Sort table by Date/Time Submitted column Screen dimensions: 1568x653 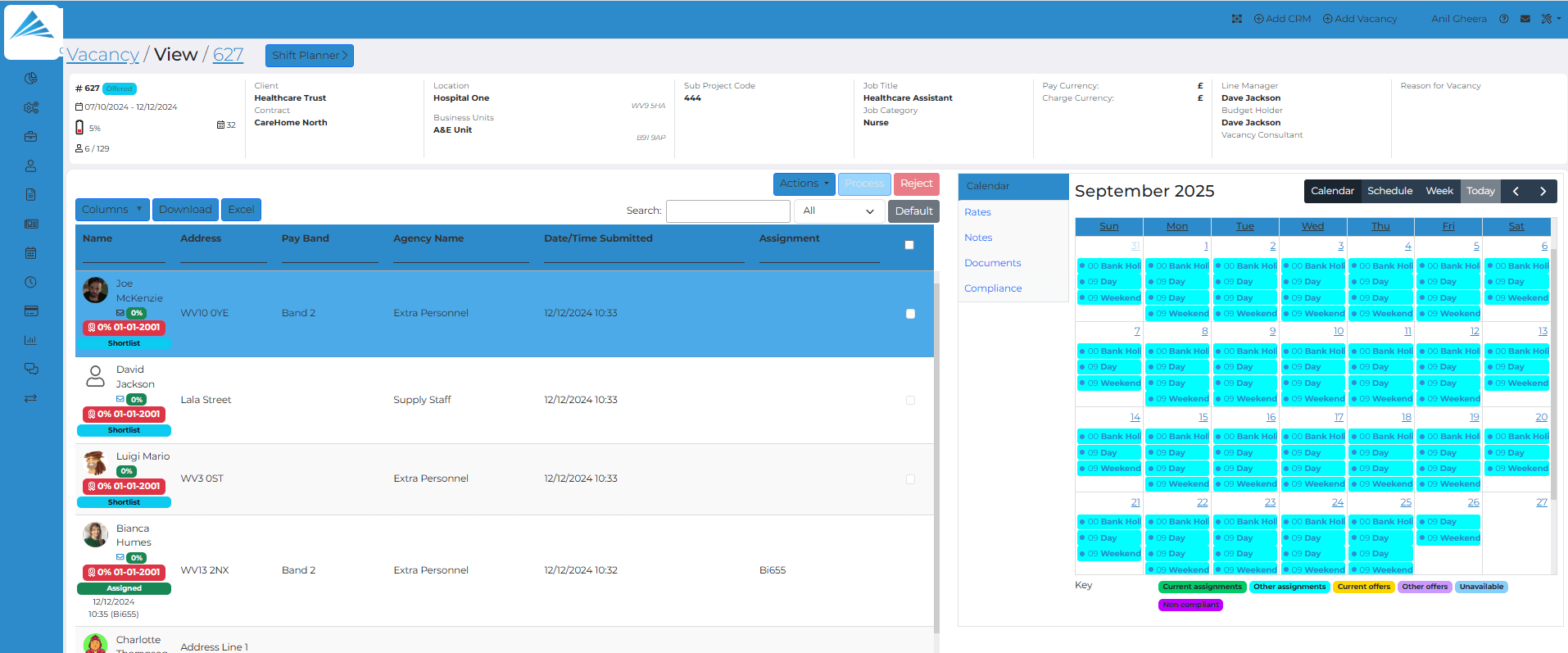[598, 238]
